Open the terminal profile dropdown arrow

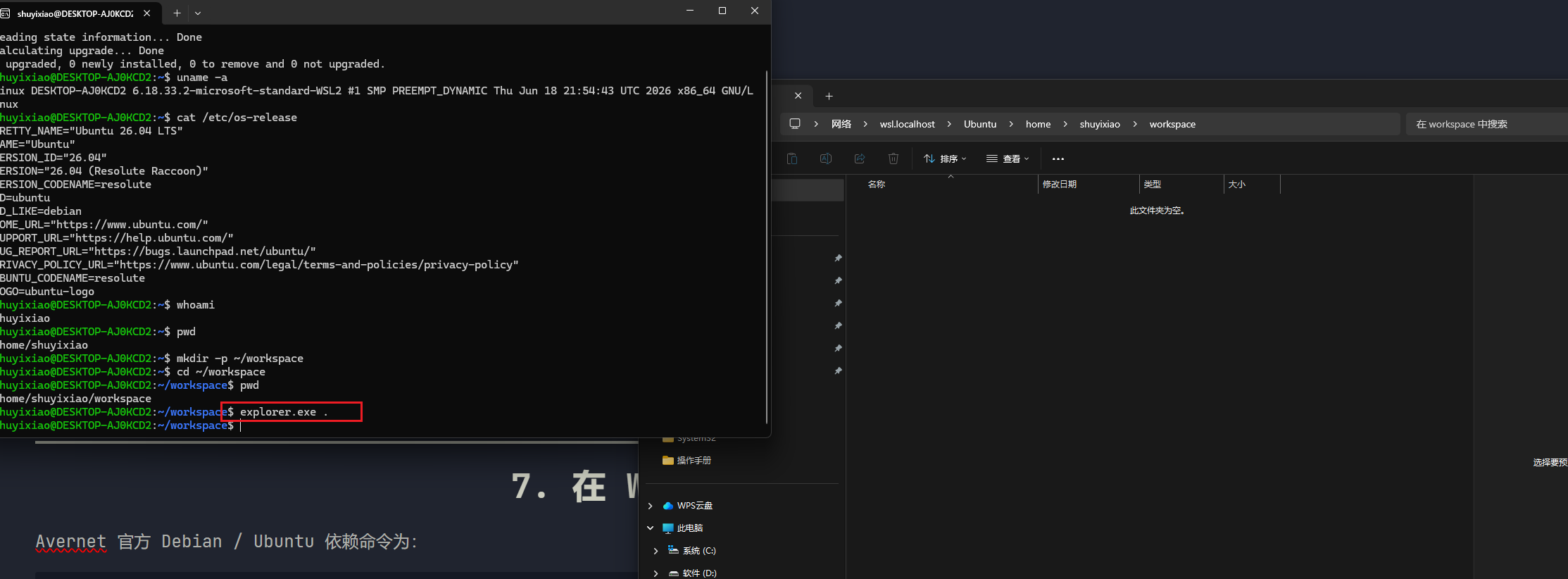(x=198, y=13)
